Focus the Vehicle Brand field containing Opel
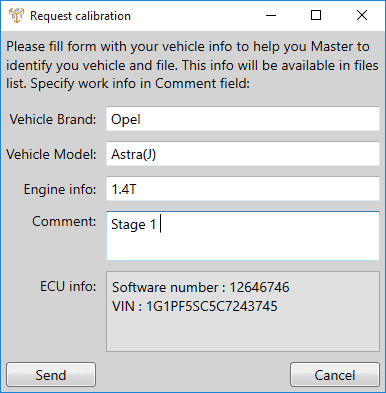Screen dimensions: 386x393 pos(243,119)
